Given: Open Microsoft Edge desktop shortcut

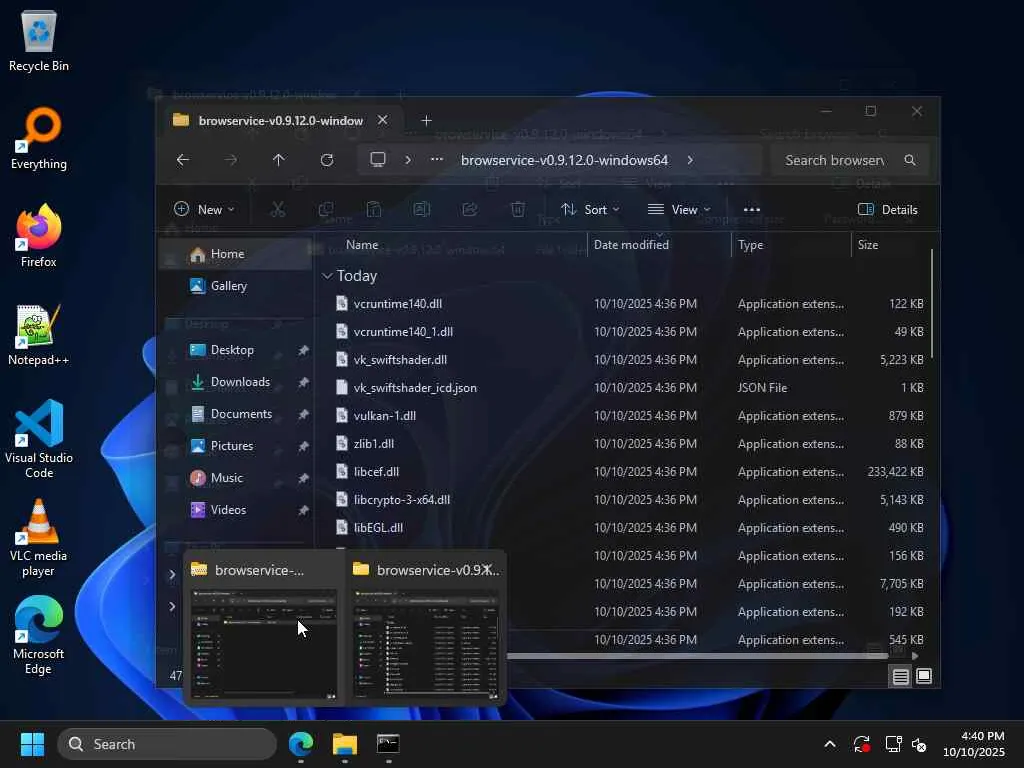Looking at the screenshot, I should [x=39, y=635].
